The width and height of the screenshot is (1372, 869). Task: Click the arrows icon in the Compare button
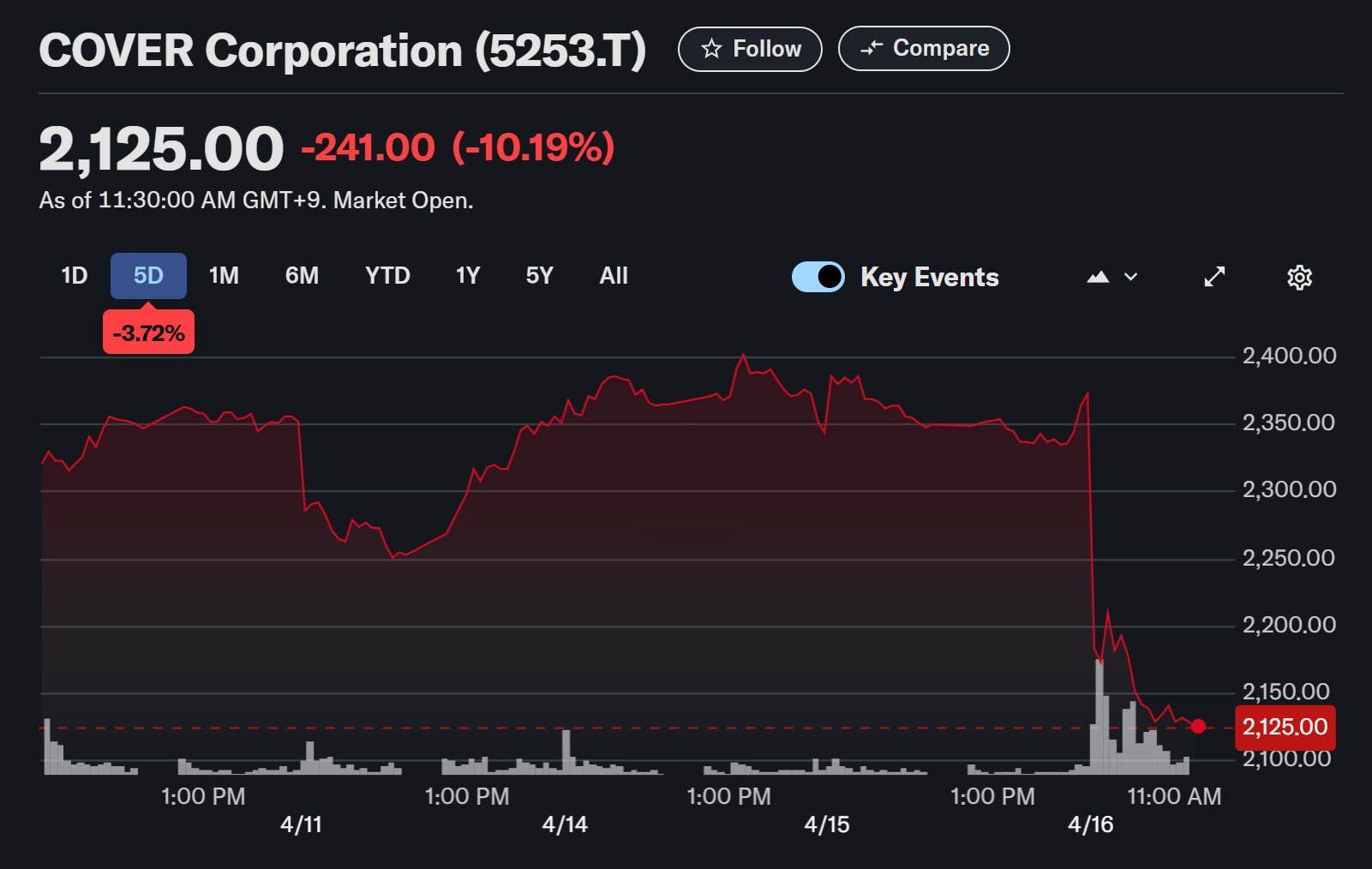872,49
